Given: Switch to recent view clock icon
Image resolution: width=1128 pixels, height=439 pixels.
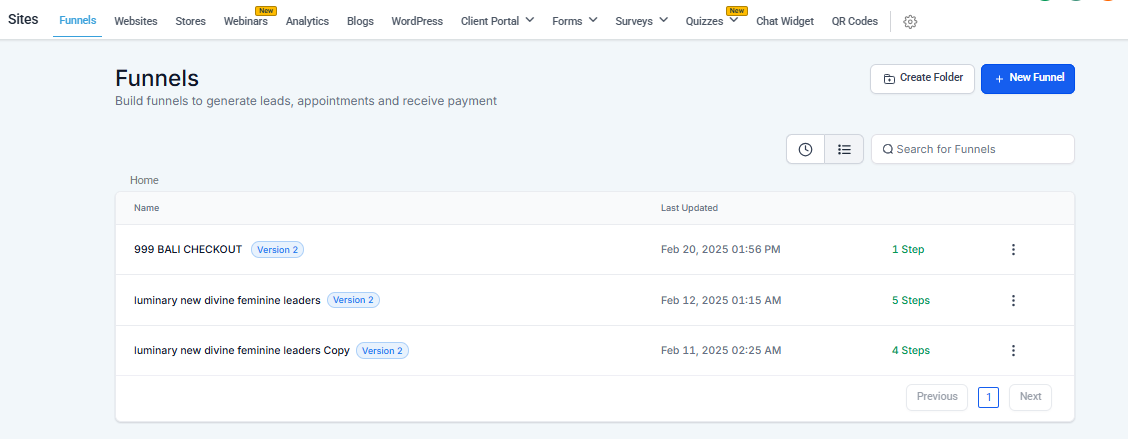Looking at the screenshot, I should 806,149.
